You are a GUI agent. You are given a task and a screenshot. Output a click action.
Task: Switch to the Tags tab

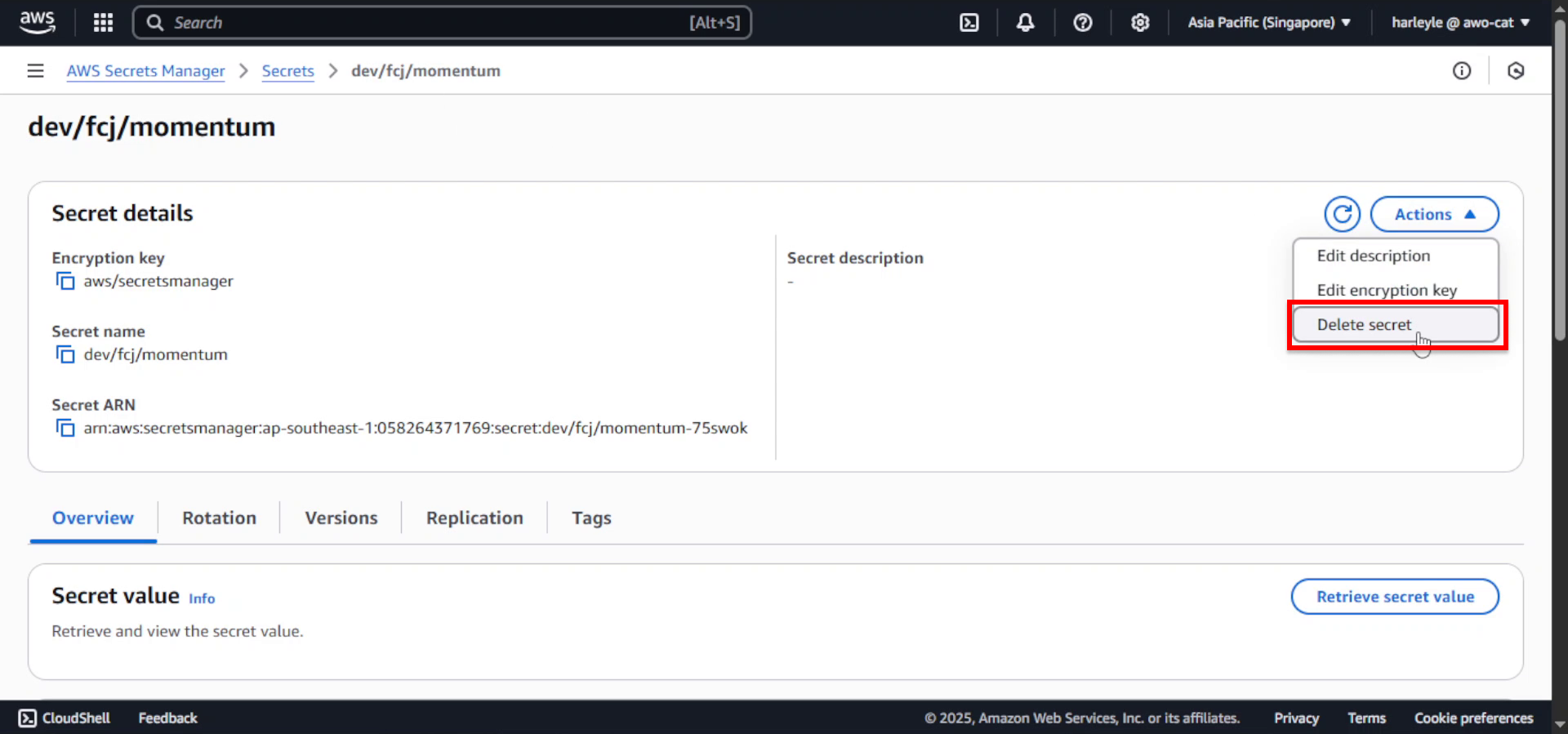[591, 518]
